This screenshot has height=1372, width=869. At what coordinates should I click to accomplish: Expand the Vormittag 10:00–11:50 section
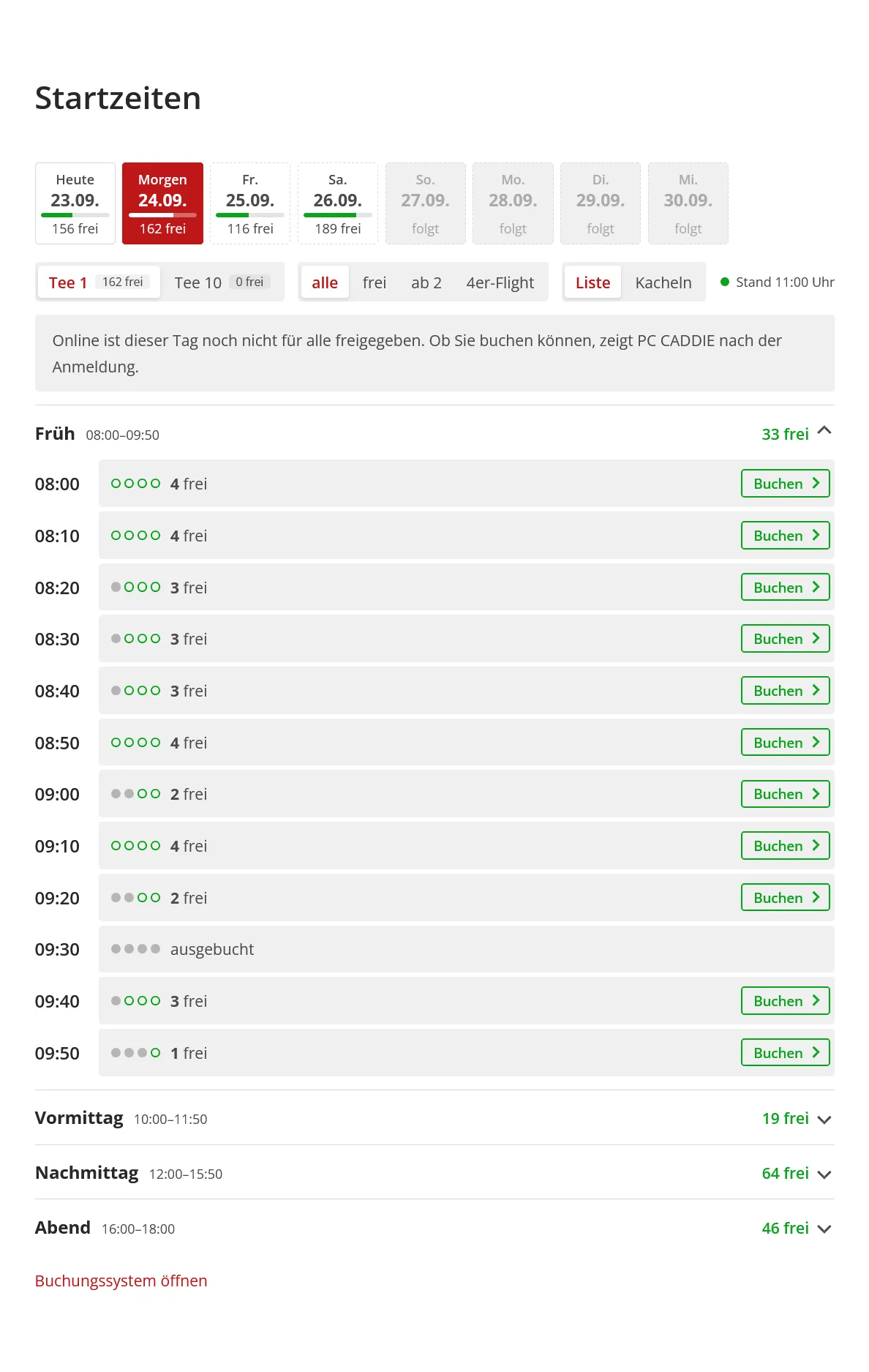pos(434,1118)
